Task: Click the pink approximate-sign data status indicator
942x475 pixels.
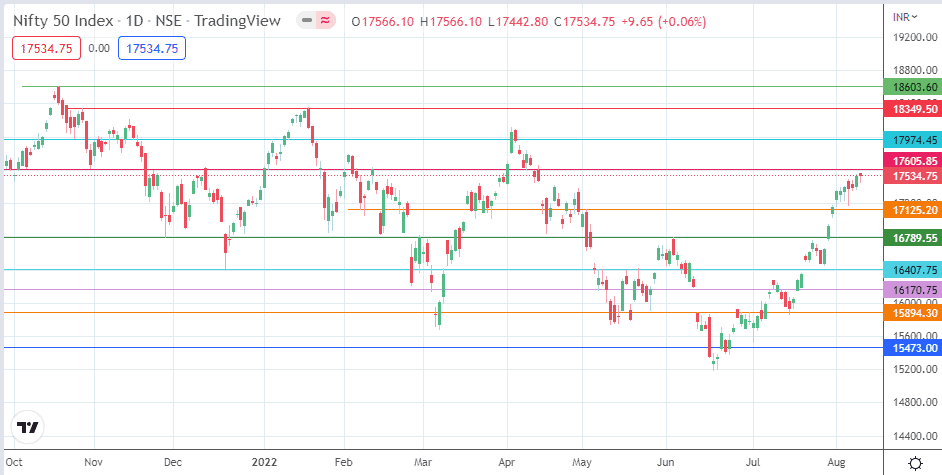Action: (x=325, y=21)
